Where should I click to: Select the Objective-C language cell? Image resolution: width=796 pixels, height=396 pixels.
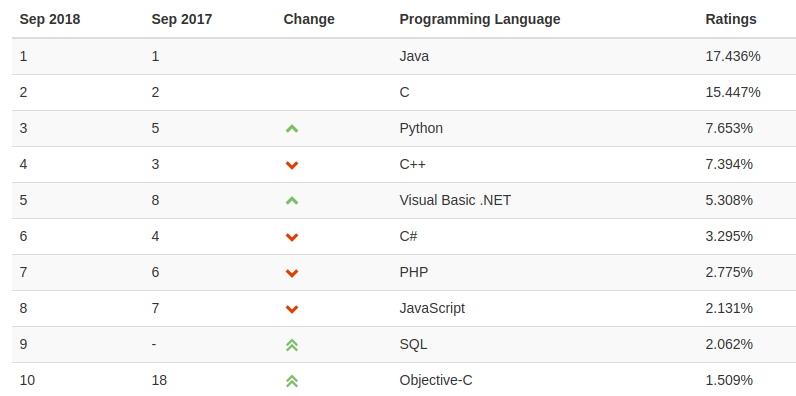coord(436,381)
